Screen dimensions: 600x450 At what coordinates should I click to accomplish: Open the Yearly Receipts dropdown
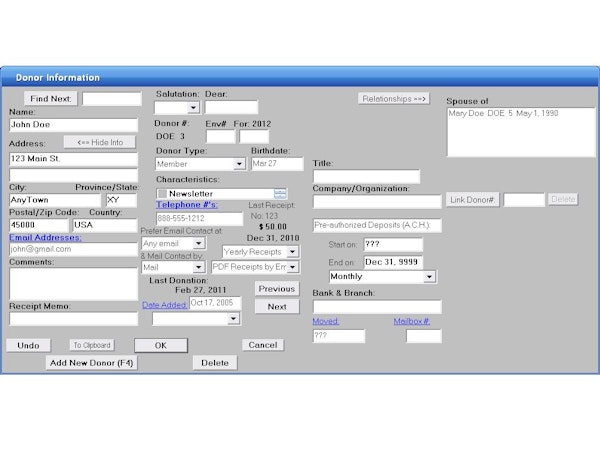[292, 252]
